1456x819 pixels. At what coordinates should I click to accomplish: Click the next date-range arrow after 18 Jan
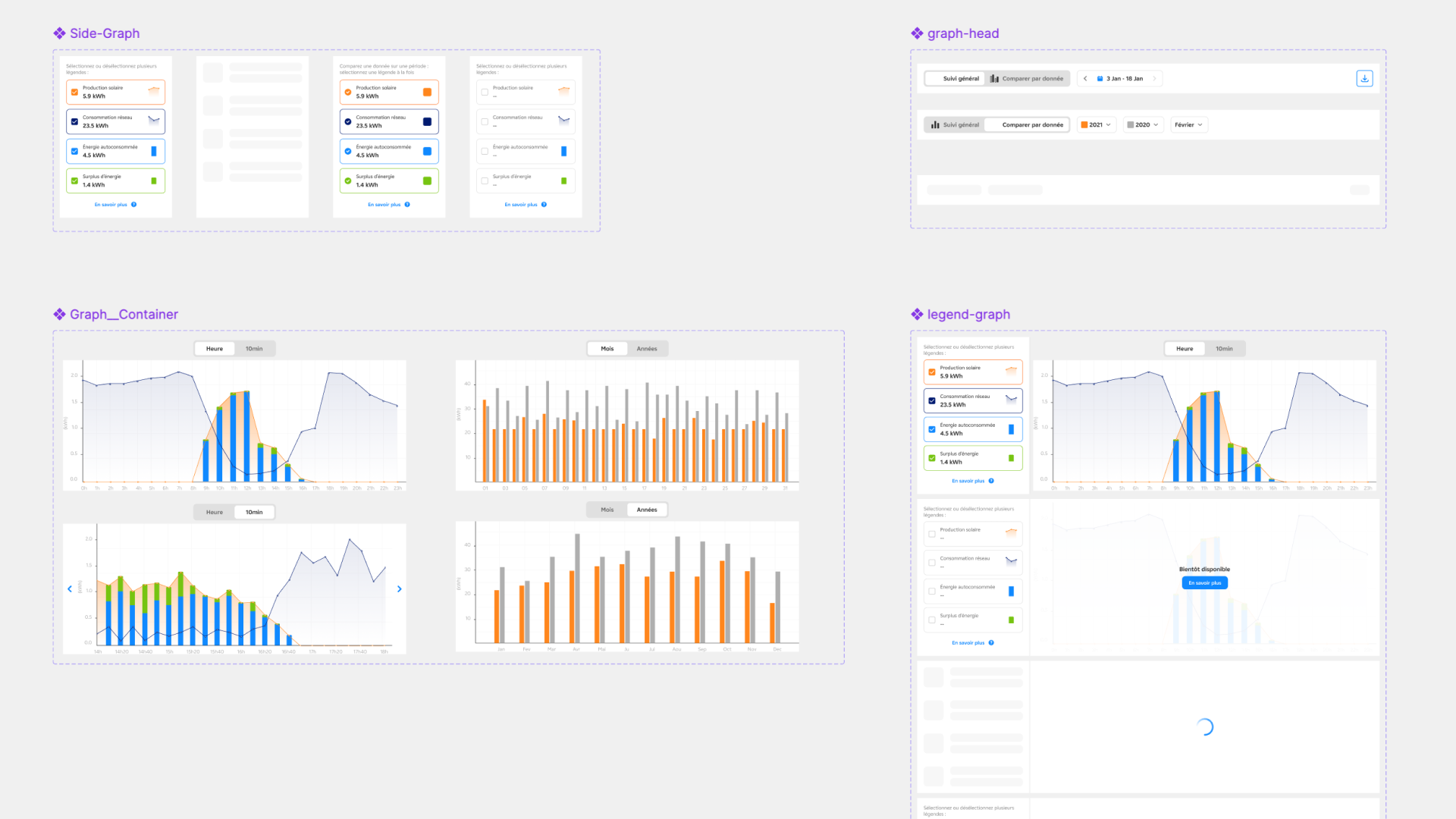(1154, 79)
